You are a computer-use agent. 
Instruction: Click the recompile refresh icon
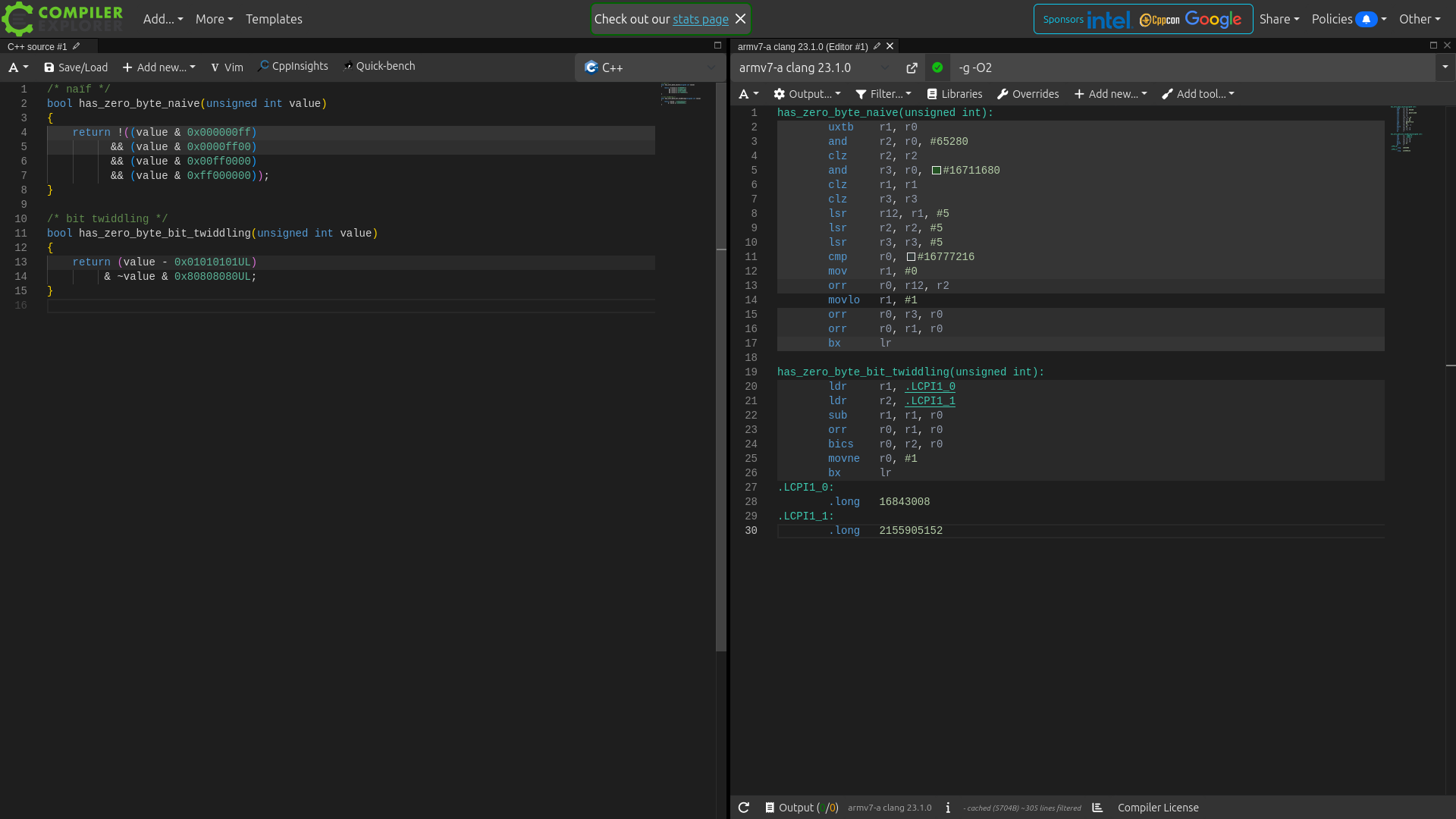click(x=744, y=808)
